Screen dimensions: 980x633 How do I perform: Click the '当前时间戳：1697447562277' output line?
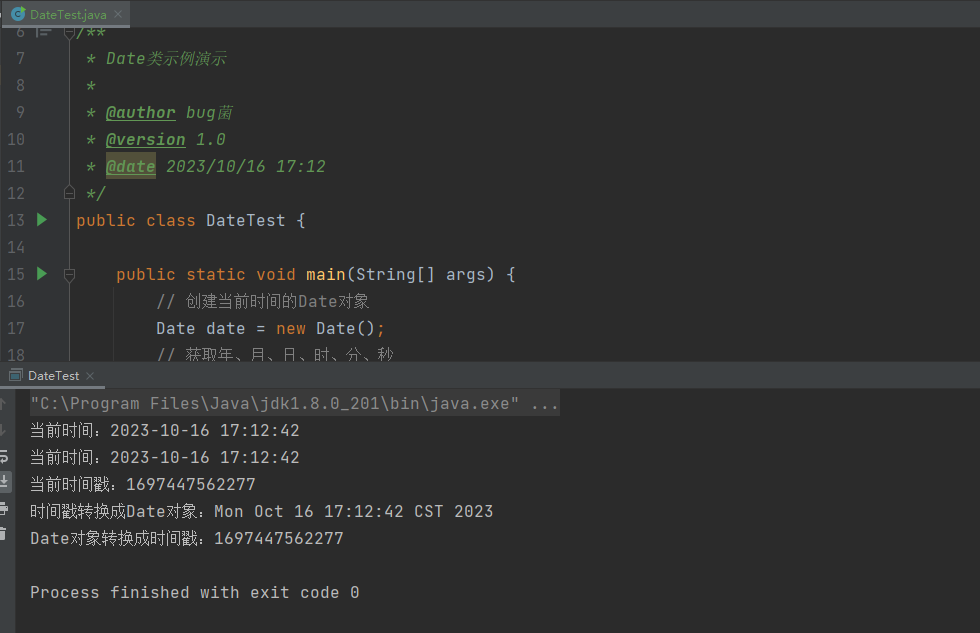click(142, 484)
